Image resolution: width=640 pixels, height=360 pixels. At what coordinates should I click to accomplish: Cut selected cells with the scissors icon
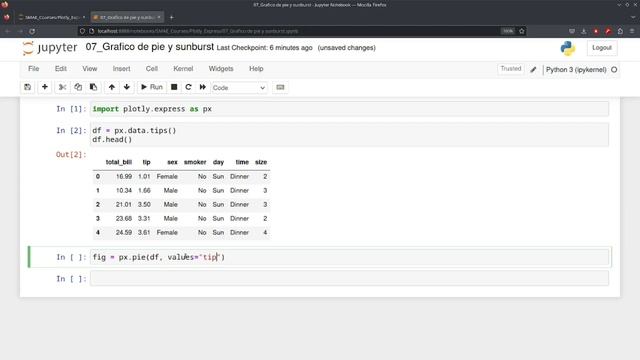click(62, 87)
